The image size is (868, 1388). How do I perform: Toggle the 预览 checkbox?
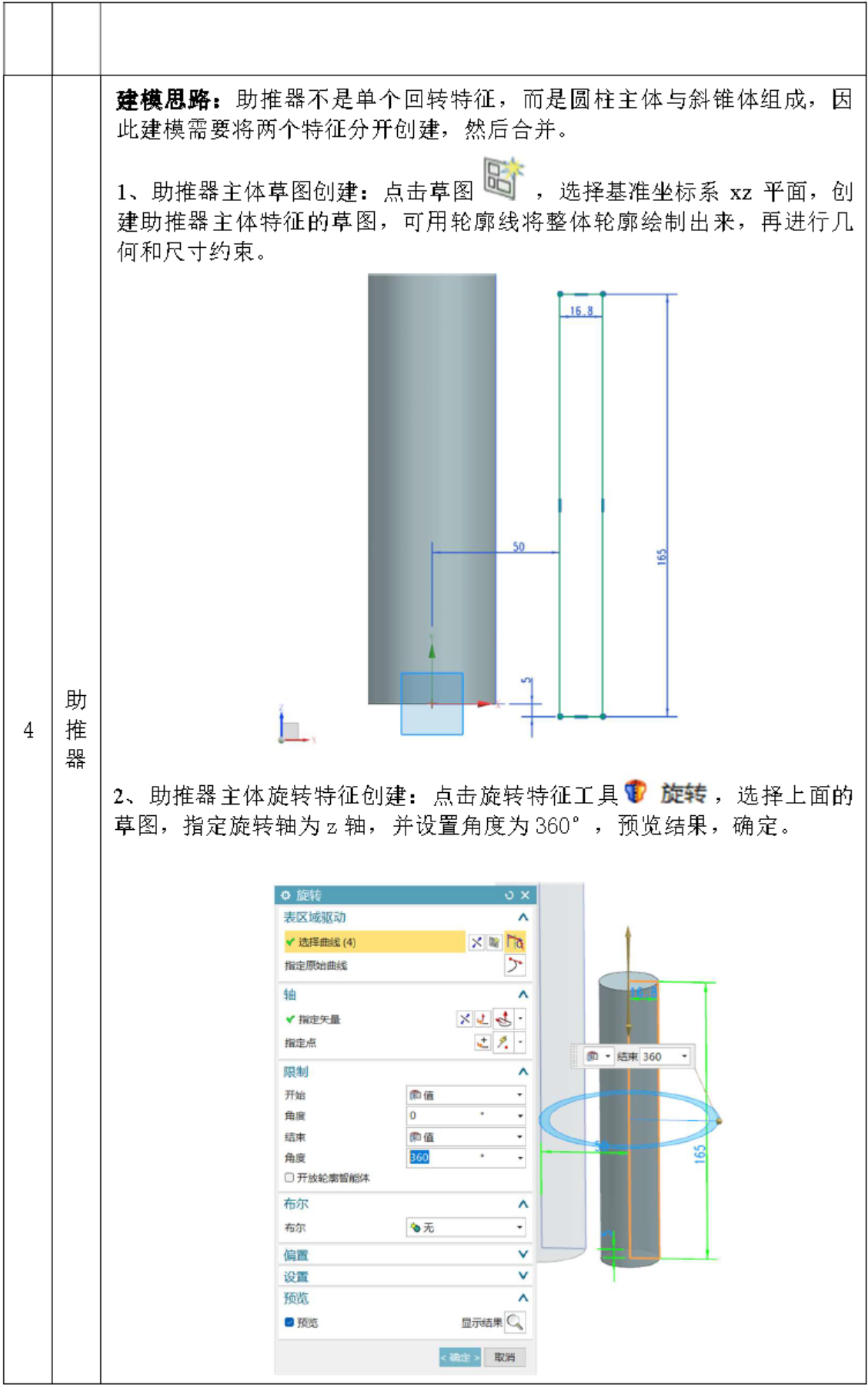(289, 1322)
